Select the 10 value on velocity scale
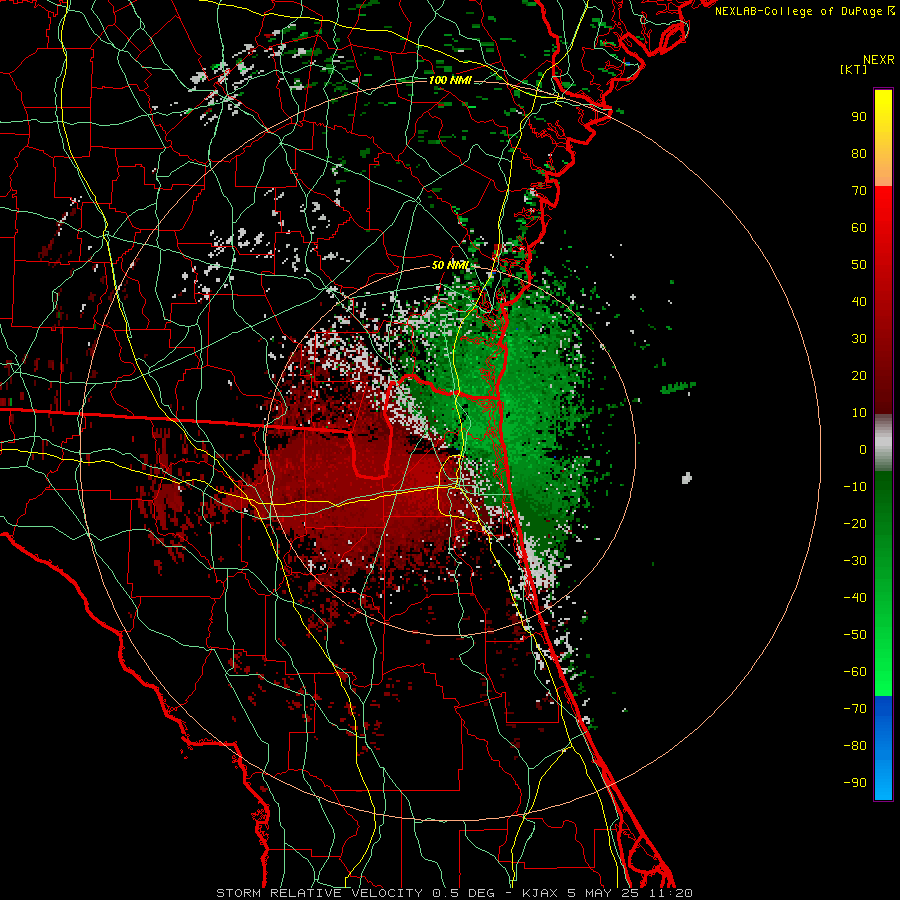Screen dimensions: 900x900 [859, 413]
